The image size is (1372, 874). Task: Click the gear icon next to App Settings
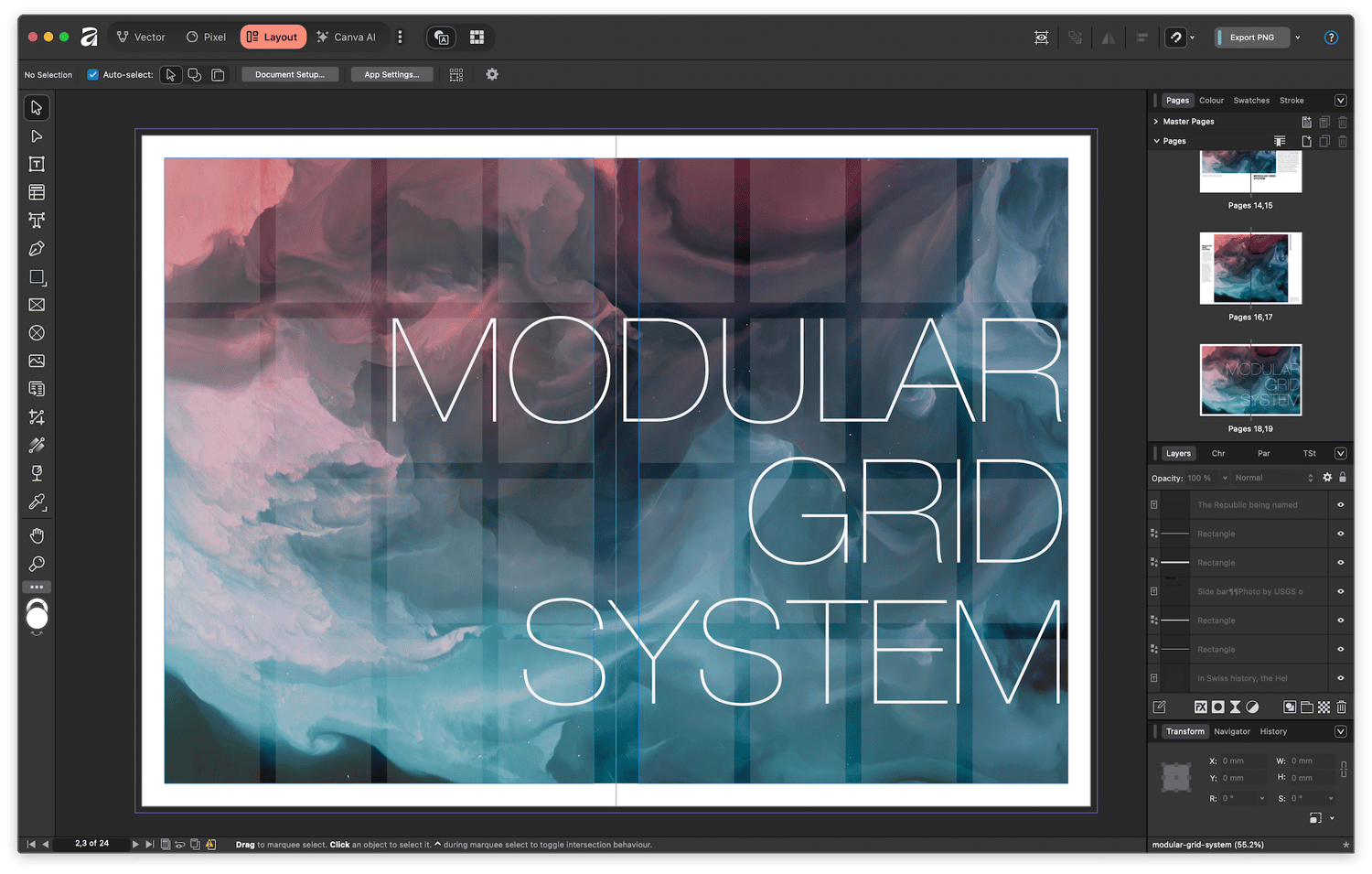(492, 74)
